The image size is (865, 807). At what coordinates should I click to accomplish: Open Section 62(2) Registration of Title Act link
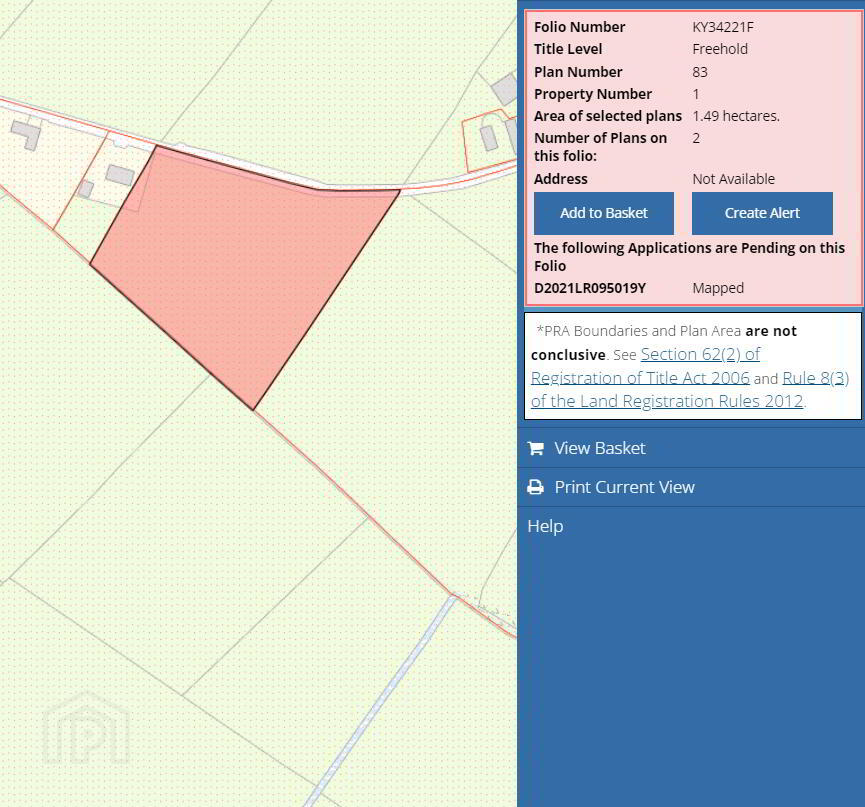(x=645, y=366)
